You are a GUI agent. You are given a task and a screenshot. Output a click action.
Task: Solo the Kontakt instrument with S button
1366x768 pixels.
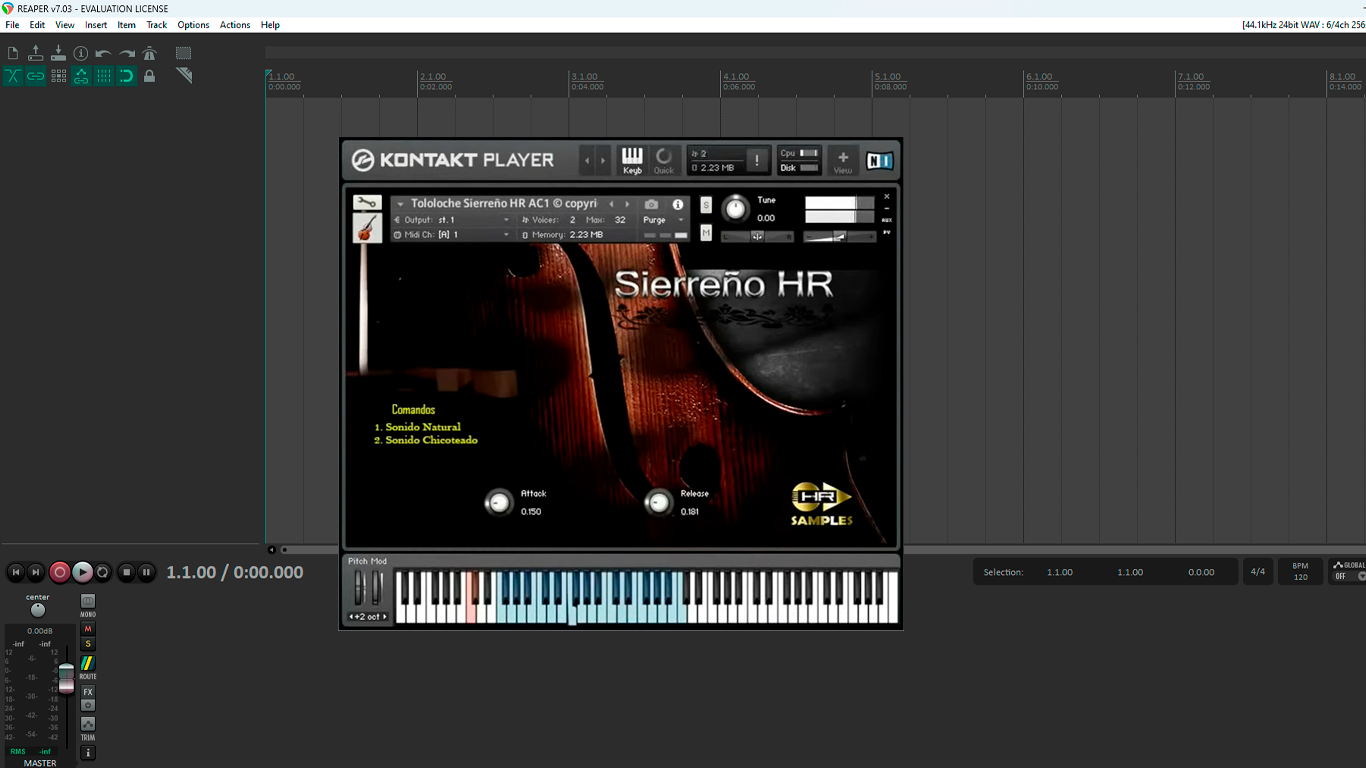coord(706,205)
